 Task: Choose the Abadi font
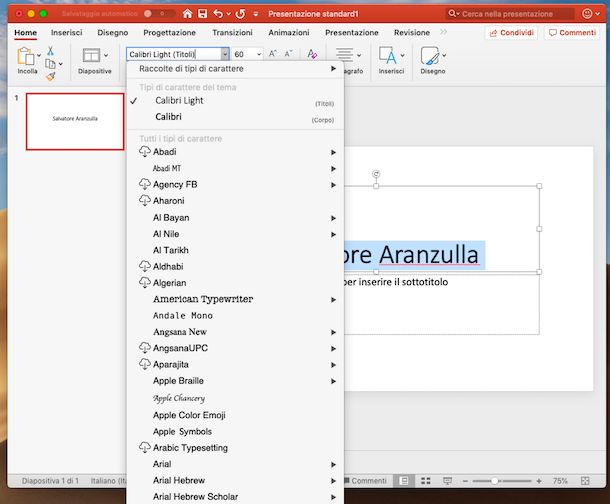tap(235, 152)
